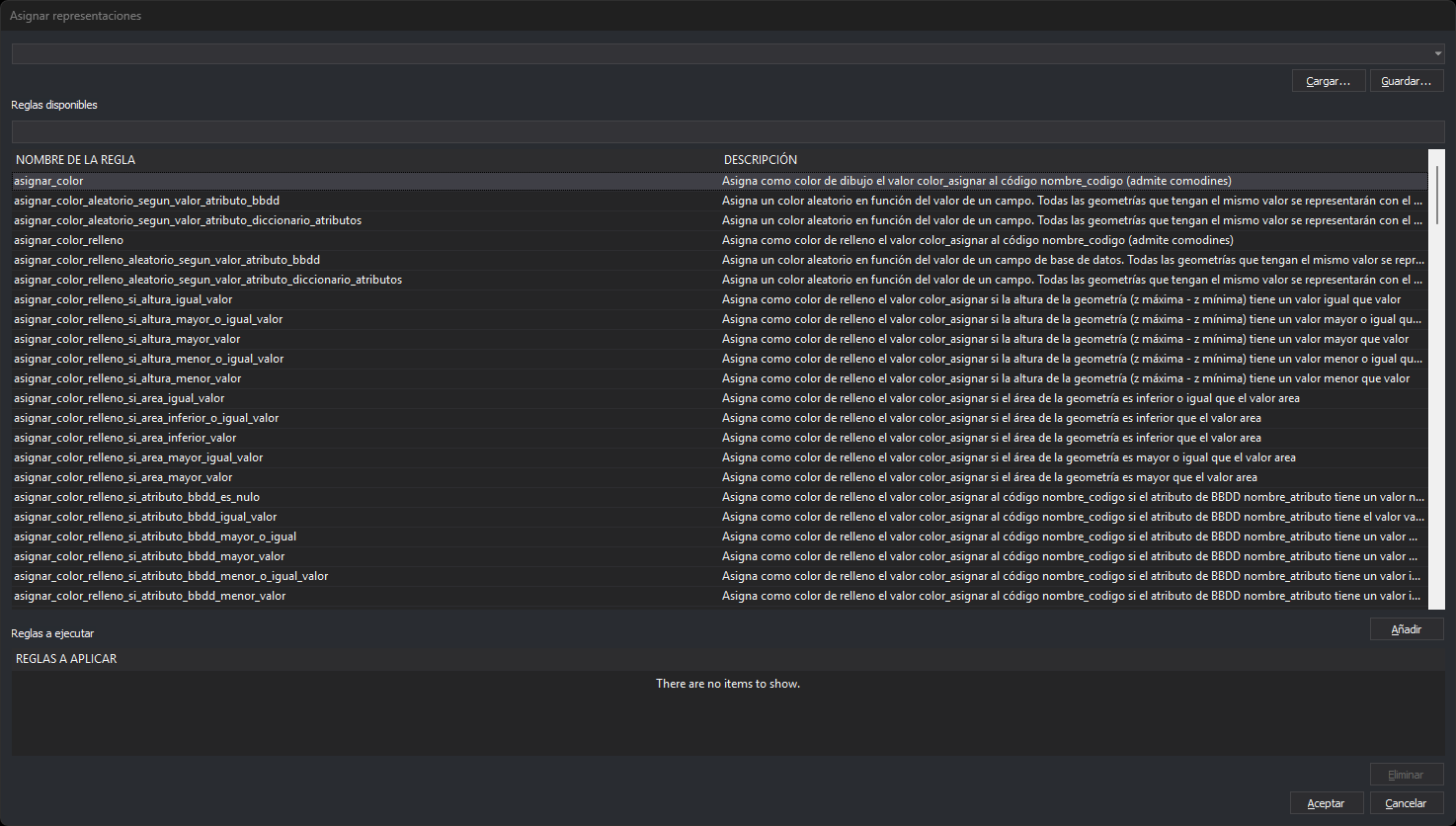1456x826 pixels.
Task: Click the DESCRIPCIÓN column header
Action: 1075,159
